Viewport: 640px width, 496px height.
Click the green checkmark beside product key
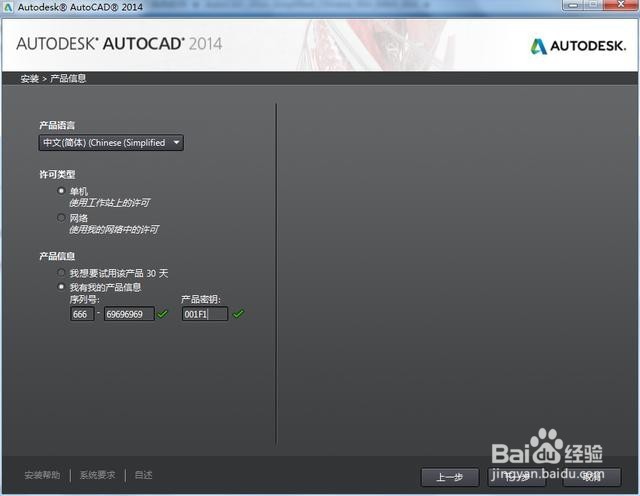238,314
